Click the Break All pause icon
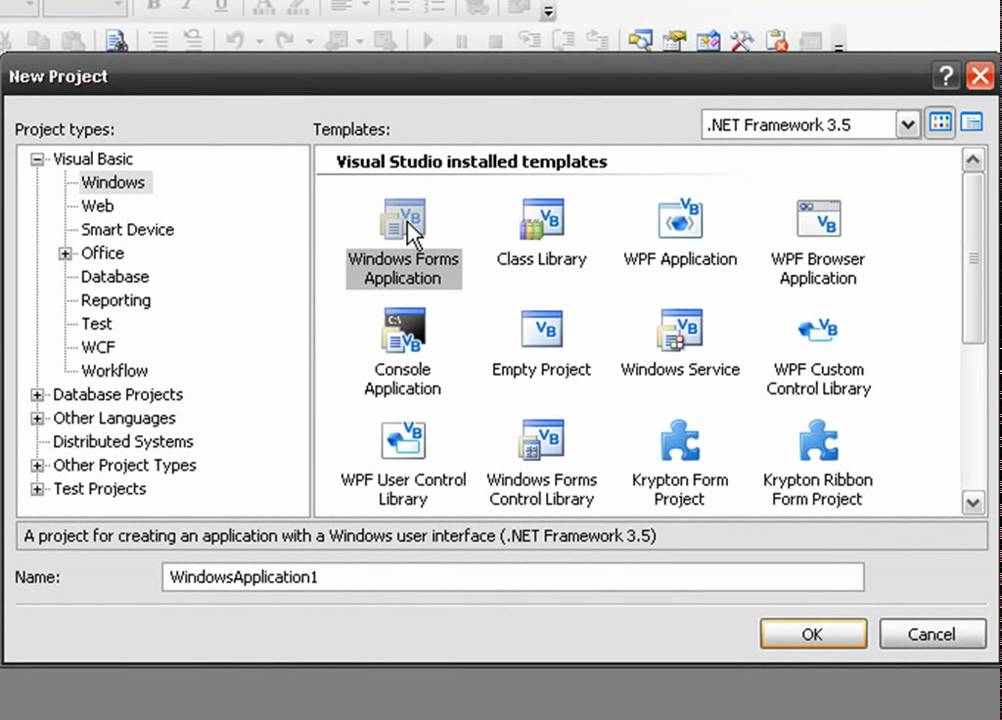Screen dimensions: 1002x720 tap(462, 42)
